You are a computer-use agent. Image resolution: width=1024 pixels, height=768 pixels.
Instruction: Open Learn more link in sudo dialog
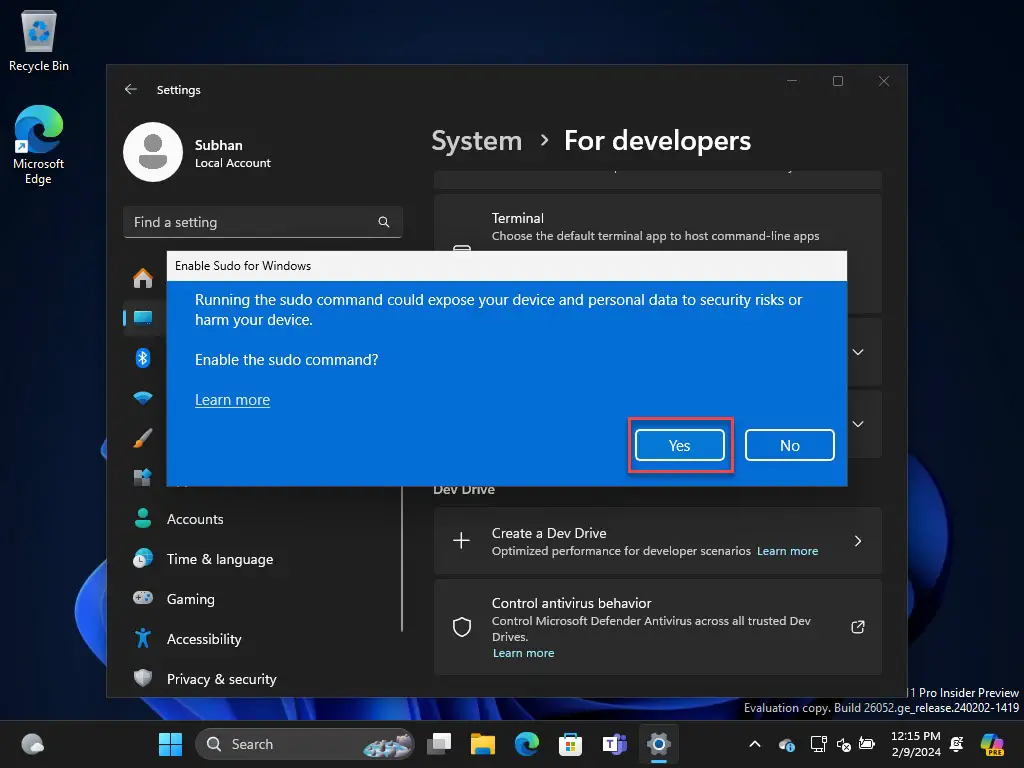(x=232, y=400)
